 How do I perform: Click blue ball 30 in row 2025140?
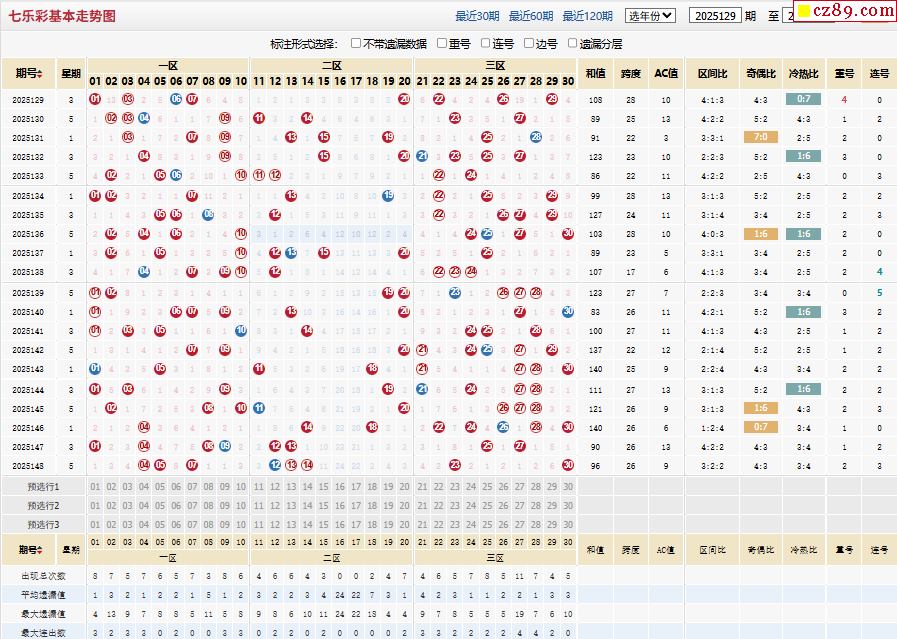tap(568, 311)
